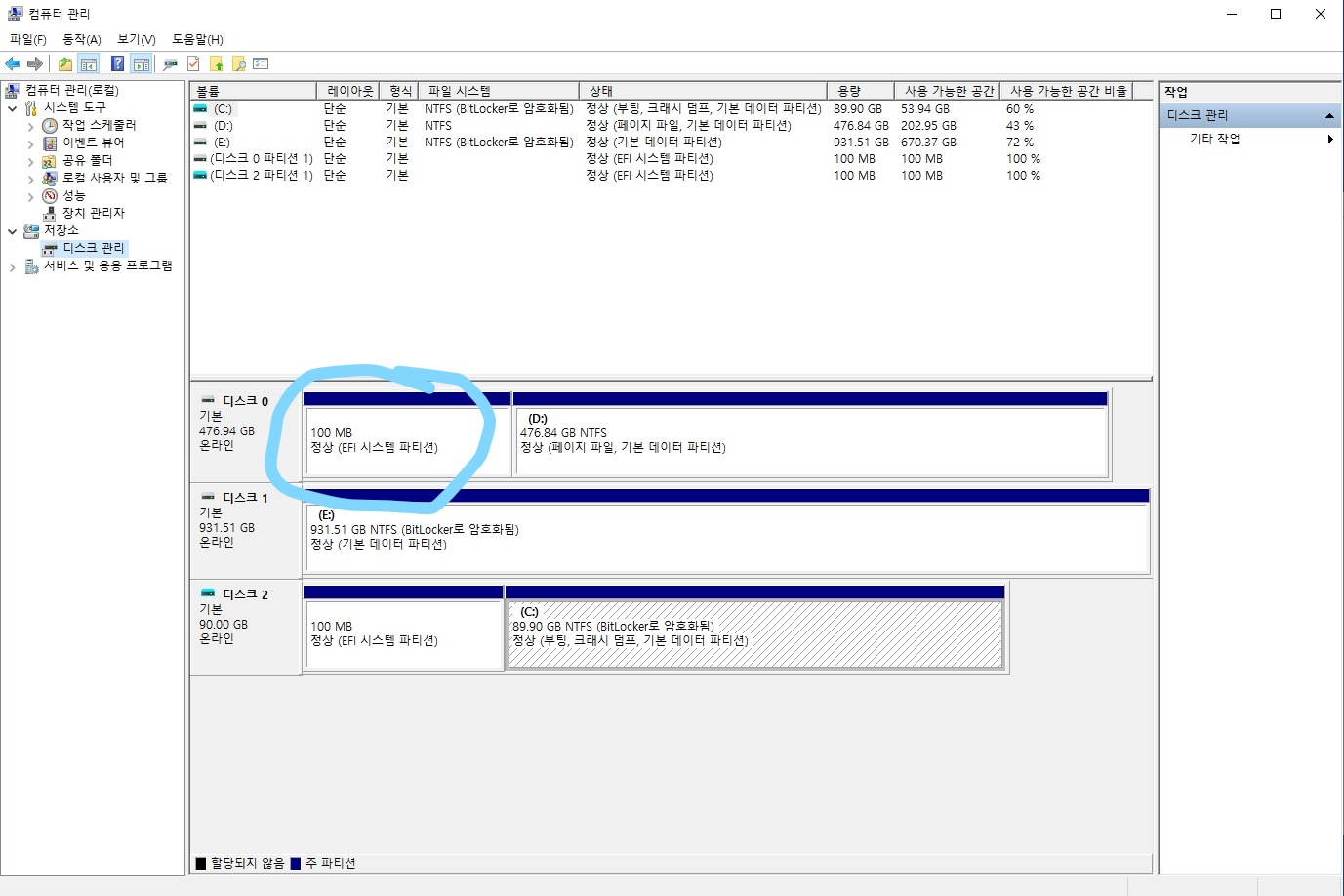Image resolution: width=1344 pixels, height=896 pixels.
Task: Select the 디스크 2 disk label panel
Action: click(x=246, y=628)
